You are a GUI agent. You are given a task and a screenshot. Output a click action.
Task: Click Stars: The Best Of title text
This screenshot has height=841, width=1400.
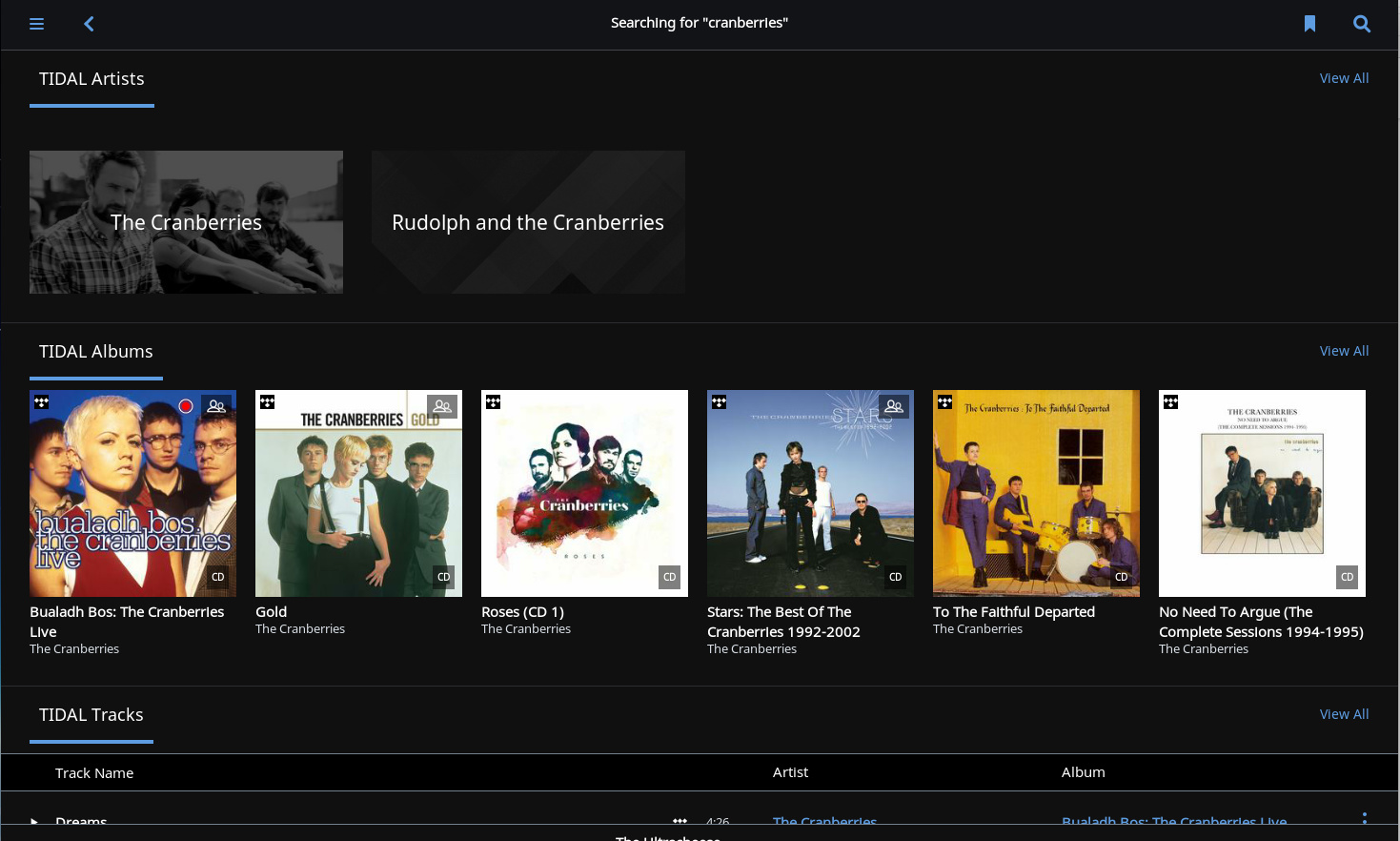783,622
